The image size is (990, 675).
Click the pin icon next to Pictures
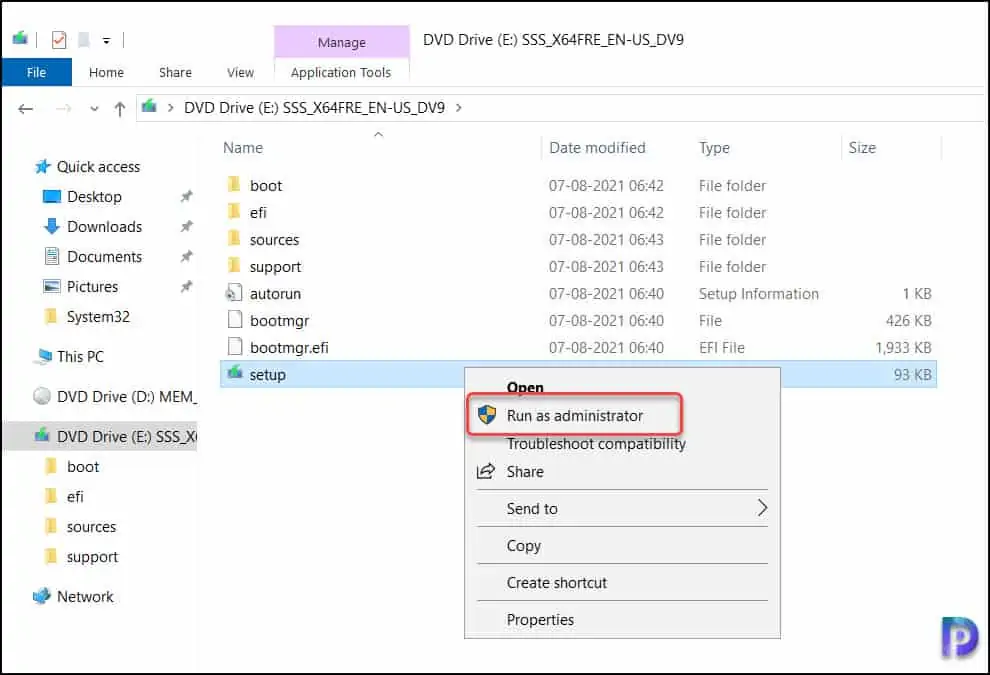click(186, 287)
